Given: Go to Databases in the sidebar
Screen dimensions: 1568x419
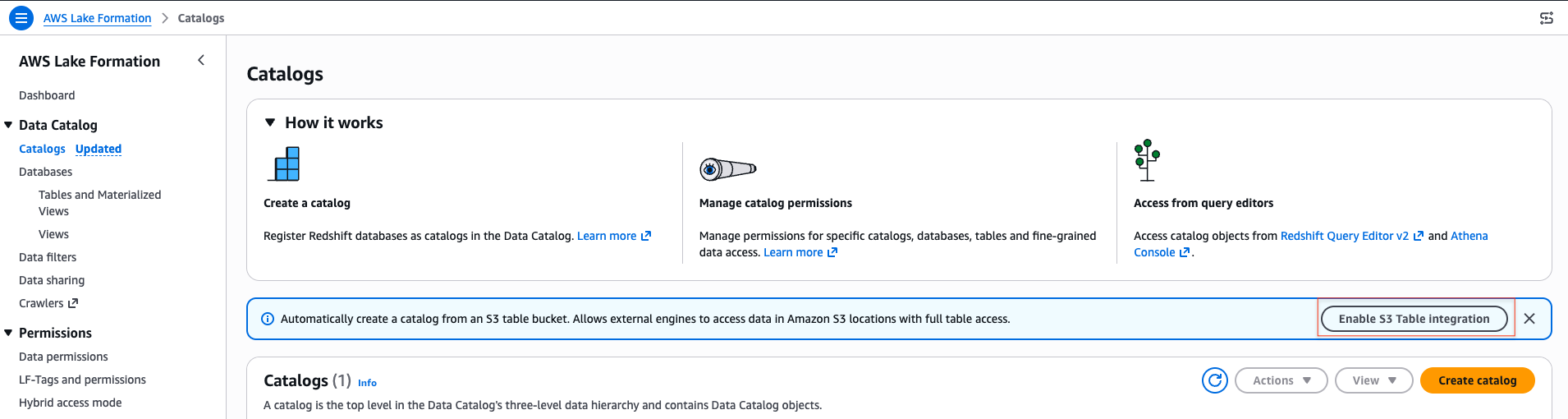Looking at the screenshot, I should pyautogui.click(x=45, y=172).
